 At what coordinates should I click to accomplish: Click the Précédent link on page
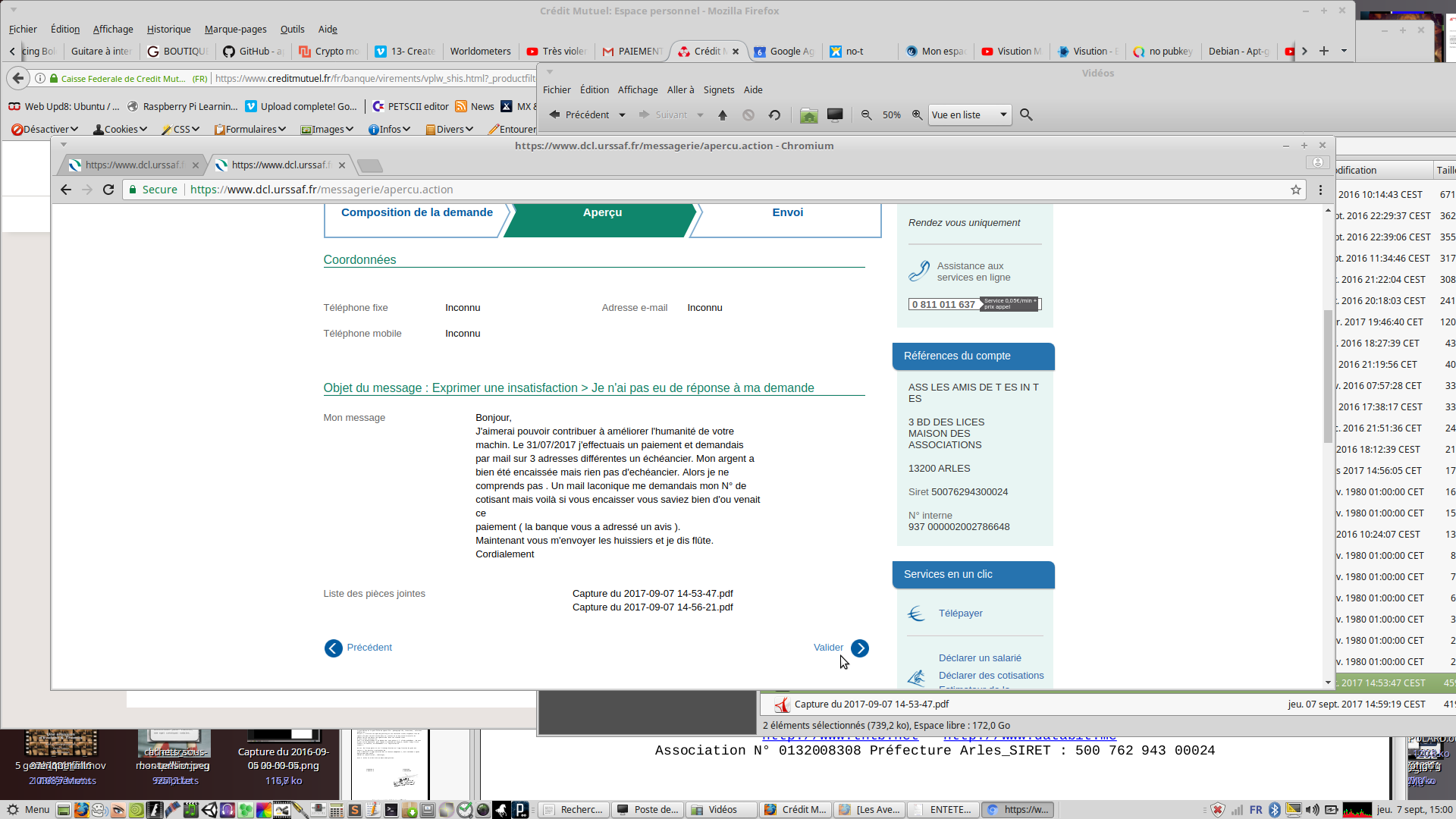coord(369,648)
